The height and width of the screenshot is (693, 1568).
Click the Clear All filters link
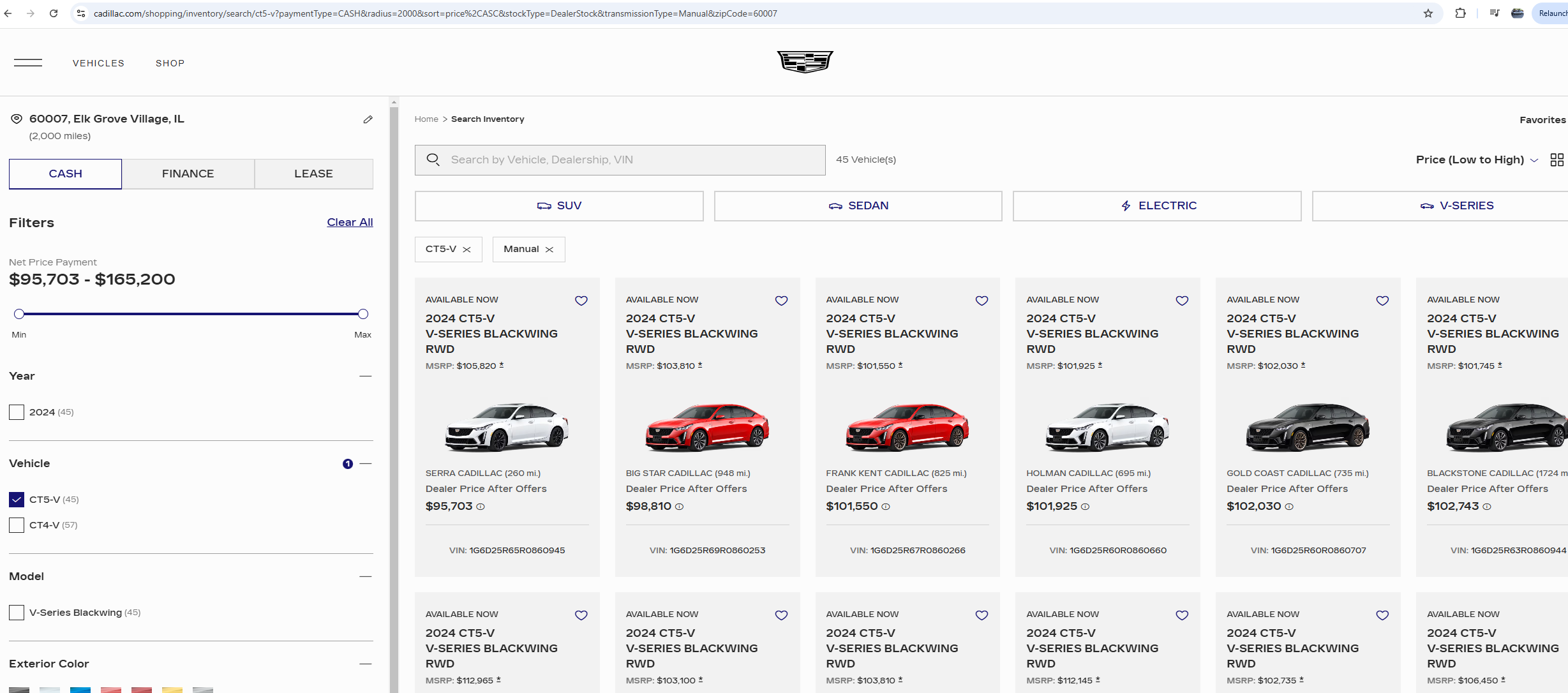tap(350, 222)
